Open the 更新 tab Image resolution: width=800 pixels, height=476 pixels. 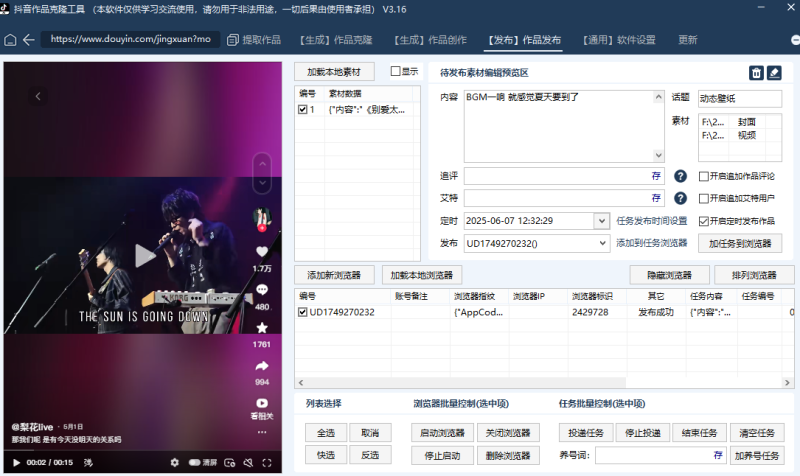pos(687,40)
